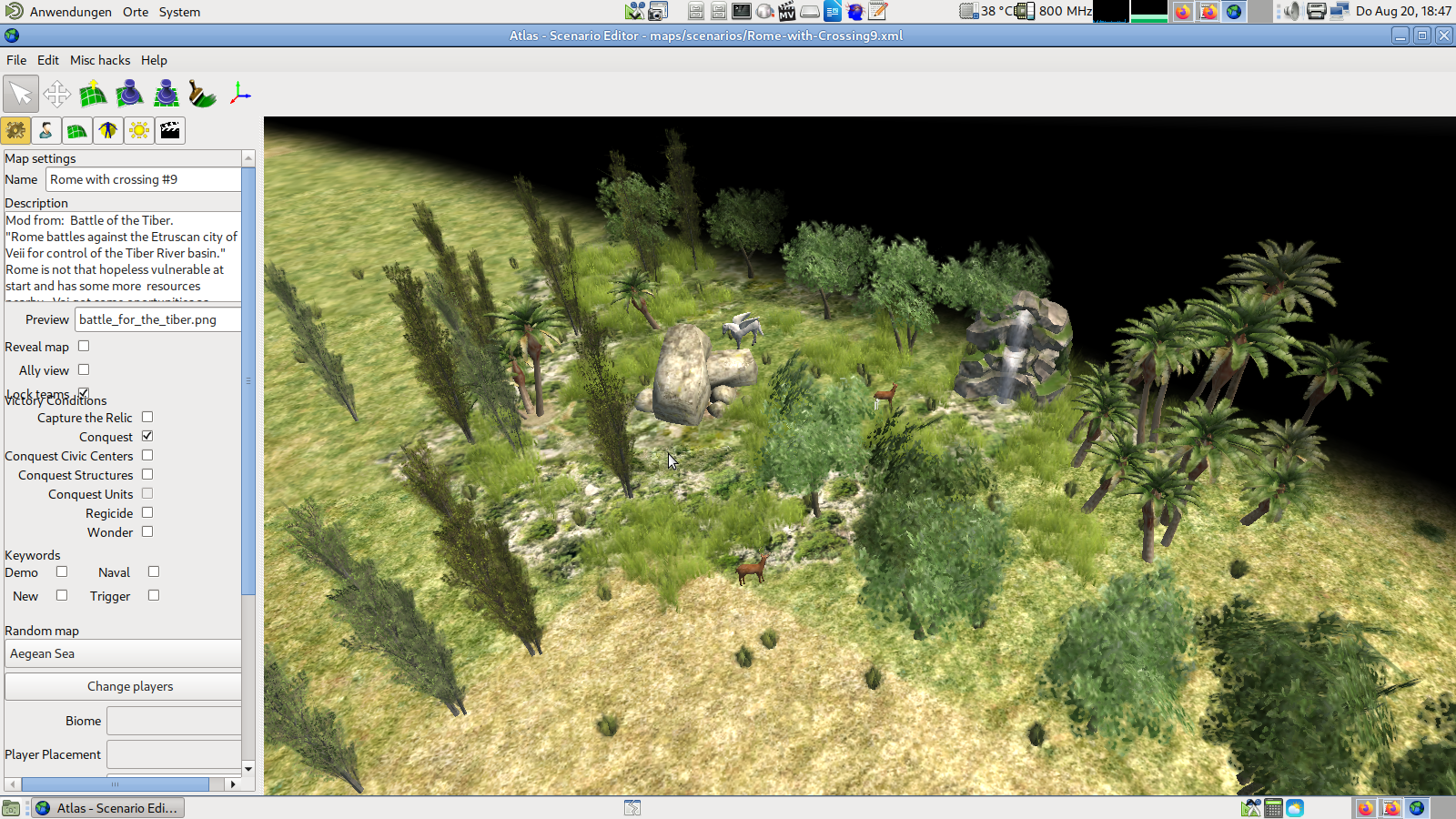This screenshot has width=1456, height=819.
Task: Open the Help menu
Action: coord(154,60)
